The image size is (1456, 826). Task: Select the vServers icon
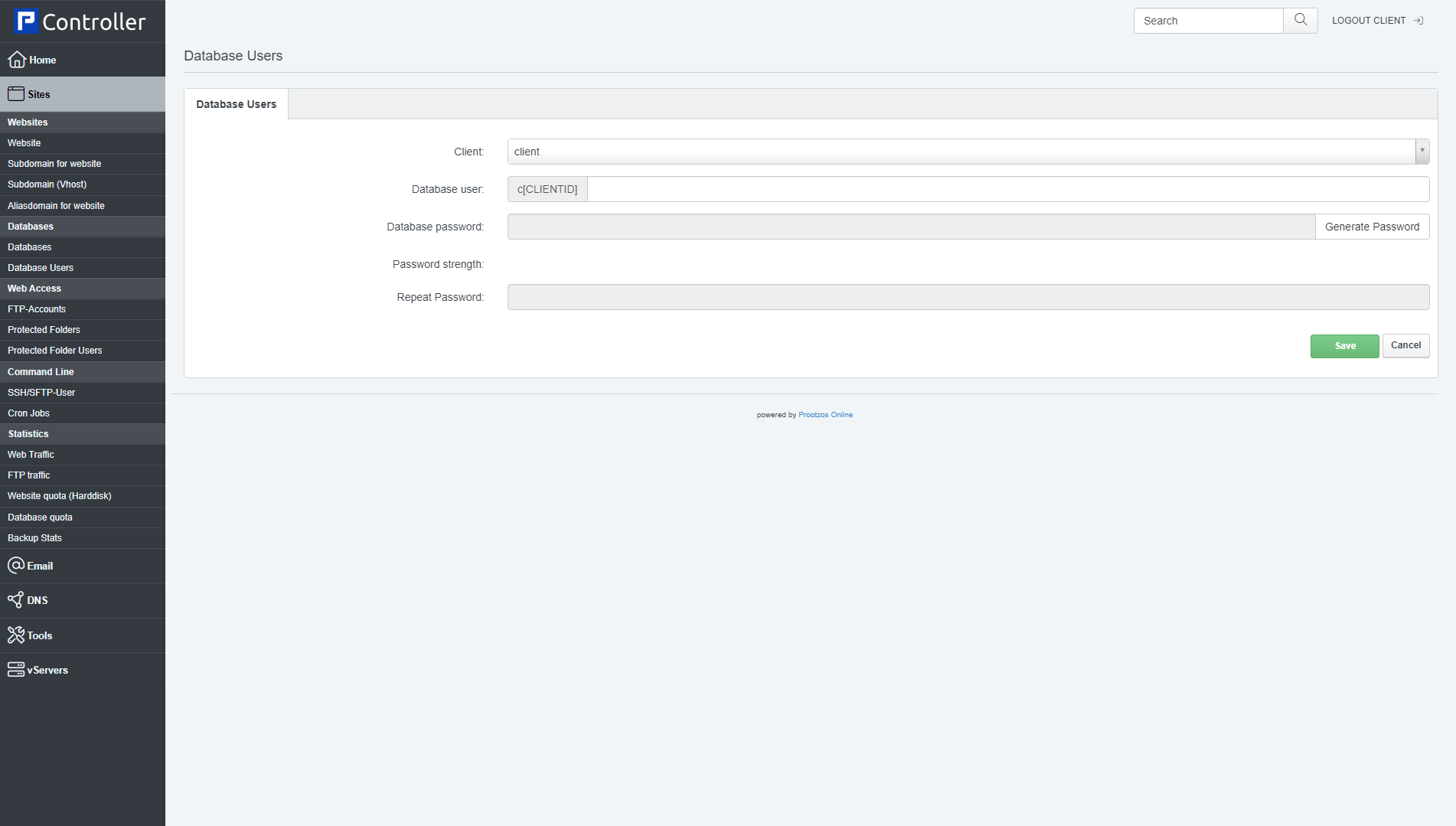click(16, 669)
